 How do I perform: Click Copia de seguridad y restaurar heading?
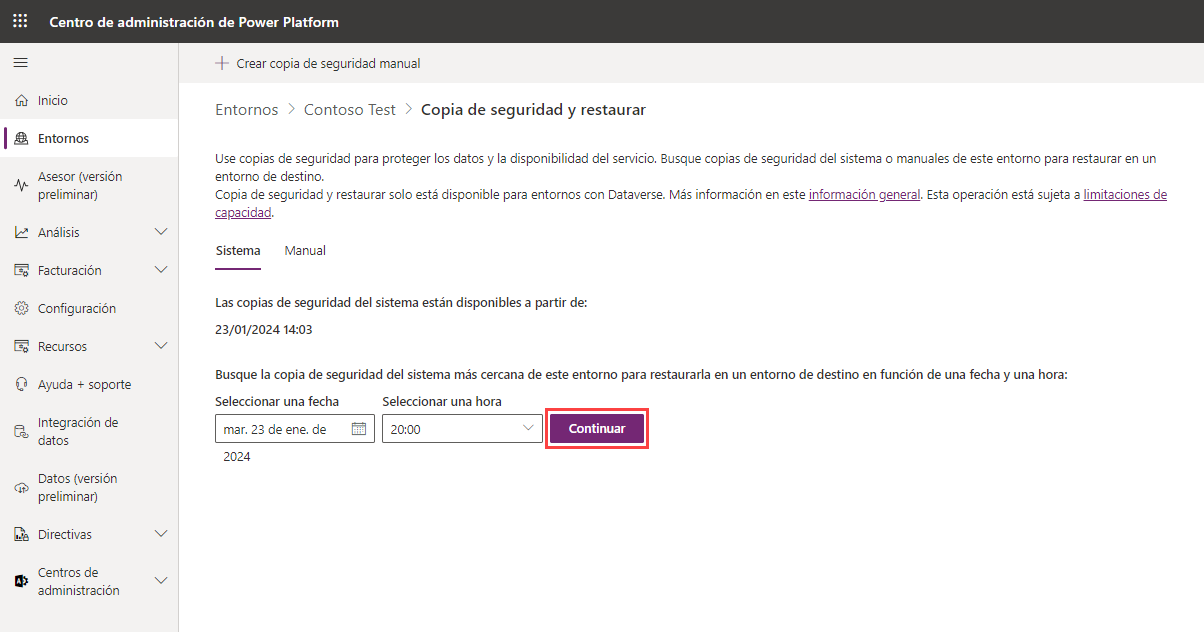tap(533, 110)
